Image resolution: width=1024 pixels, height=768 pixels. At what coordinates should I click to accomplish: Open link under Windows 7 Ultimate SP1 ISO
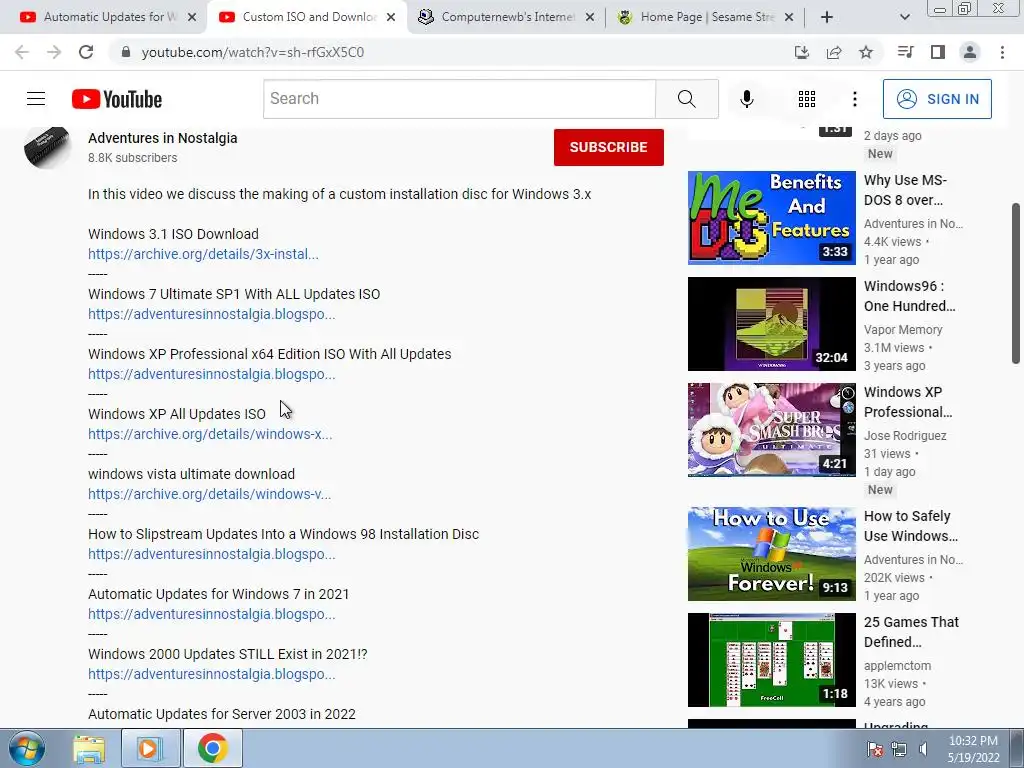tap(212, 314)
